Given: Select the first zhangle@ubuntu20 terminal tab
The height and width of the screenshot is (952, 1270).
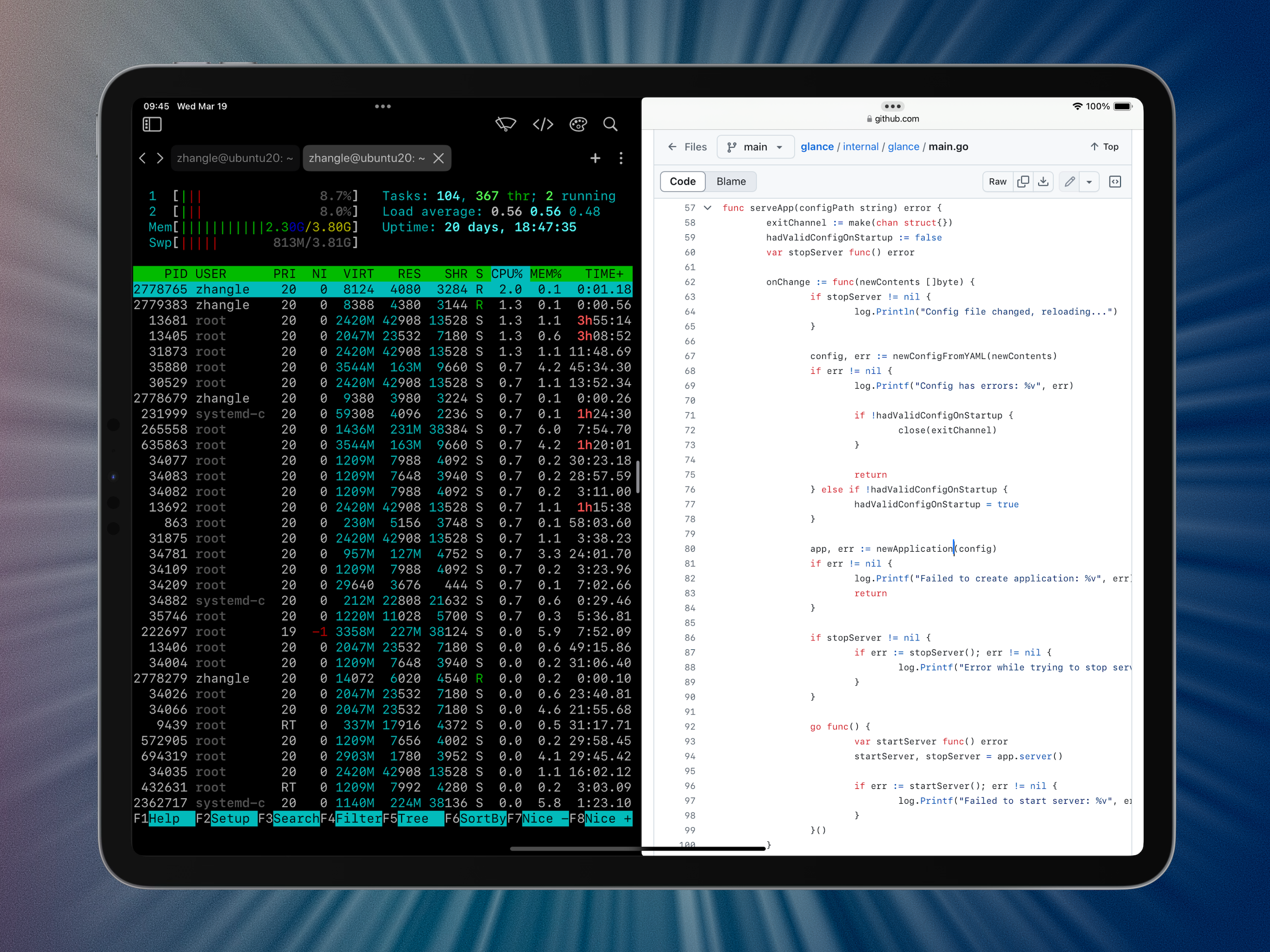Looking at the screenshot, I should point(235,158).
